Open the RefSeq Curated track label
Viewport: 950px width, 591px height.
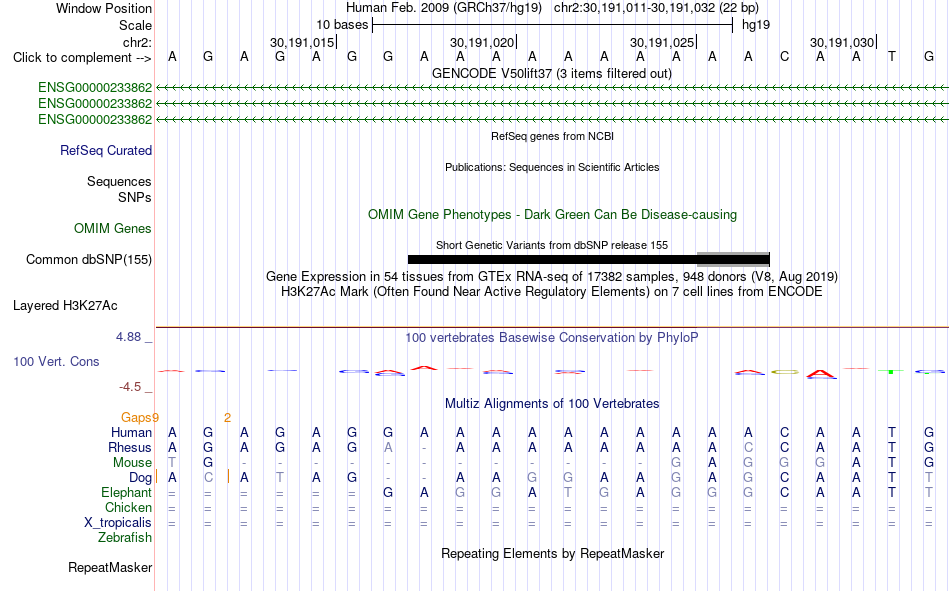pos(106,150)
